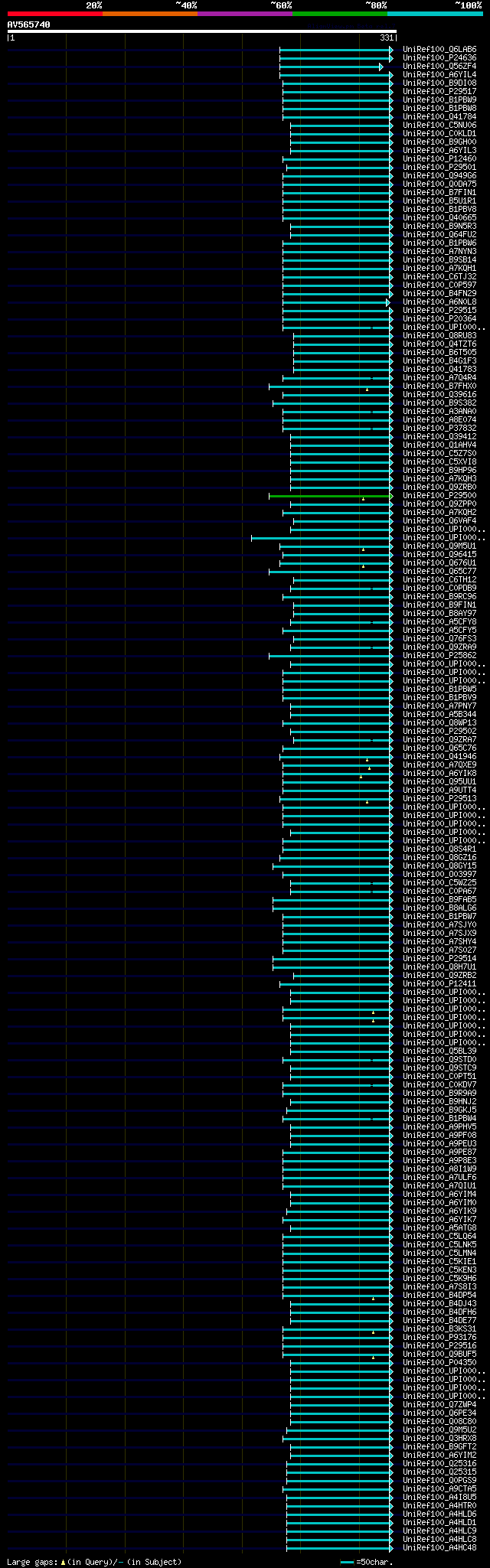Select hit label UniRef100_Q25316
Image resolution: width=490 pixels, height=1568 pixels.
point(439,1464)
